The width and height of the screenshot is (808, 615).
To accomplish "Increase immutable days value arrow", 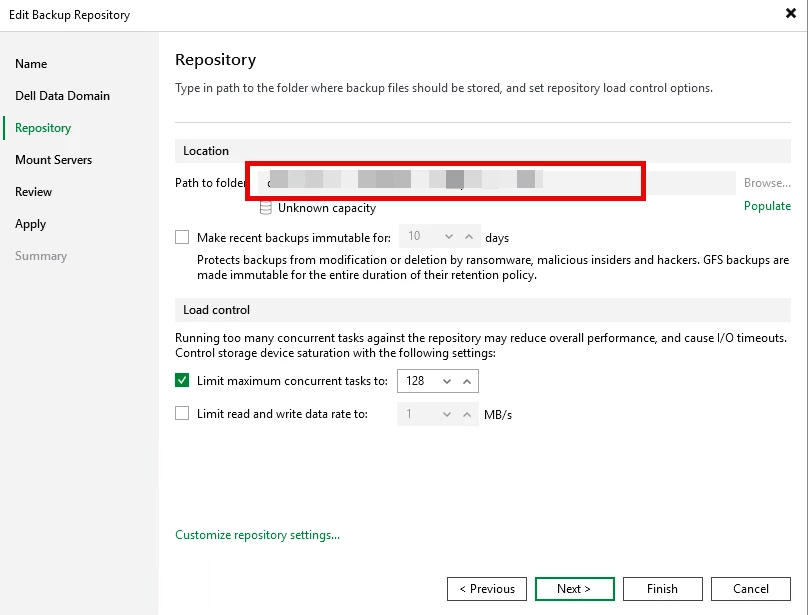I will pos(468,237).
